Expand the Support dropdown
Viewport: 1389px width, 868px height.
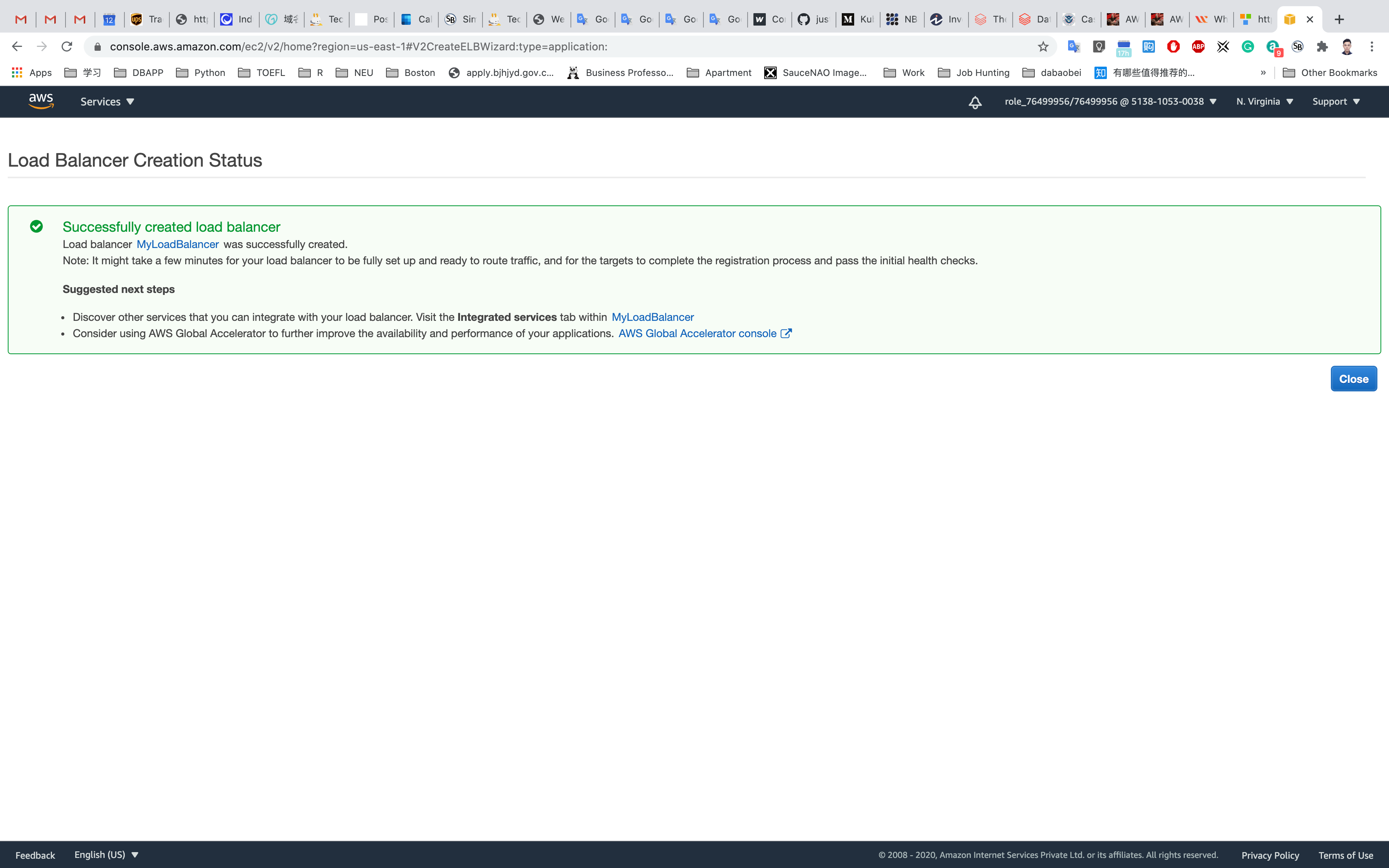[x=1336, y=102]
